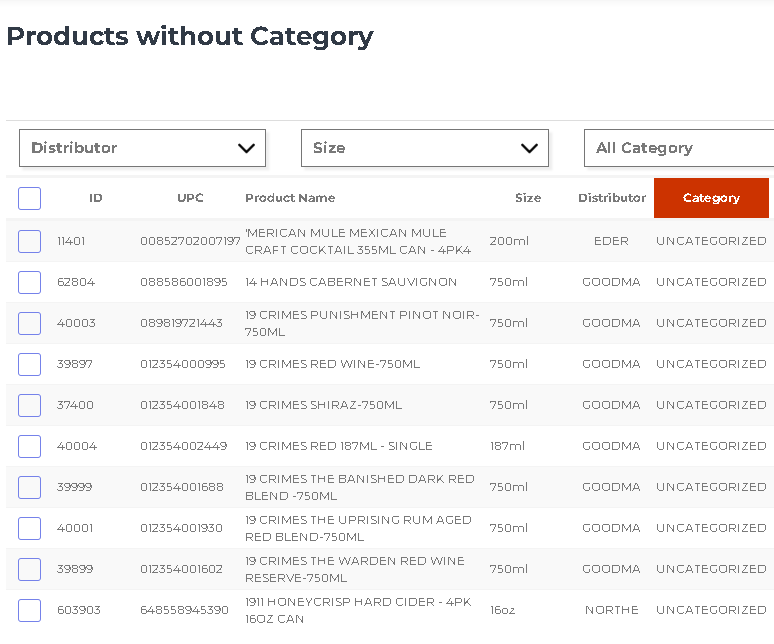The width and height of the screenshot is (774, 644).
Task: Tick checkbox for product ID 39999
Action: tap(30, 487)
